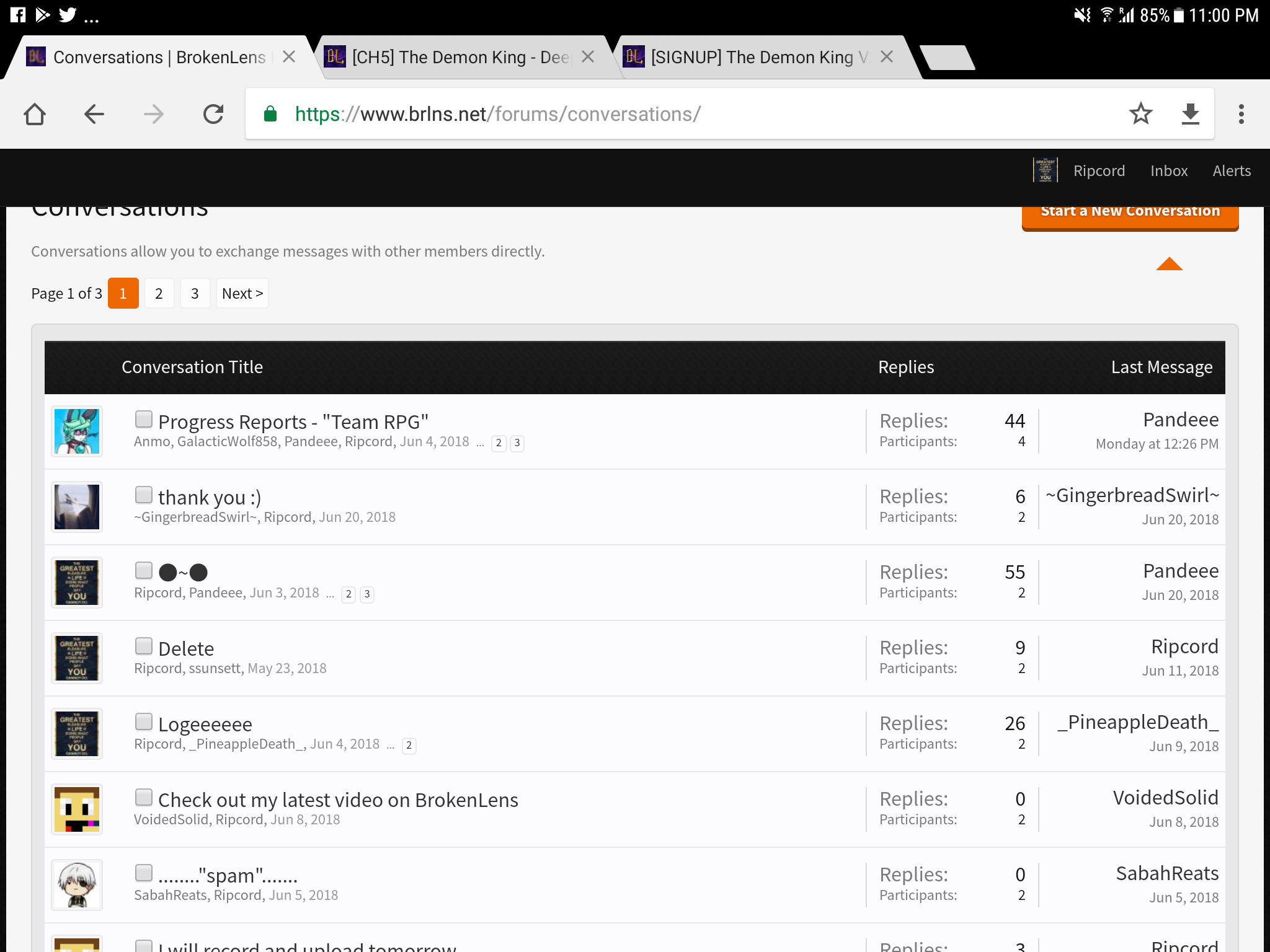Click the Next > pagination link
Screen dimensions: 1270x952
click(x=242, y=293)
